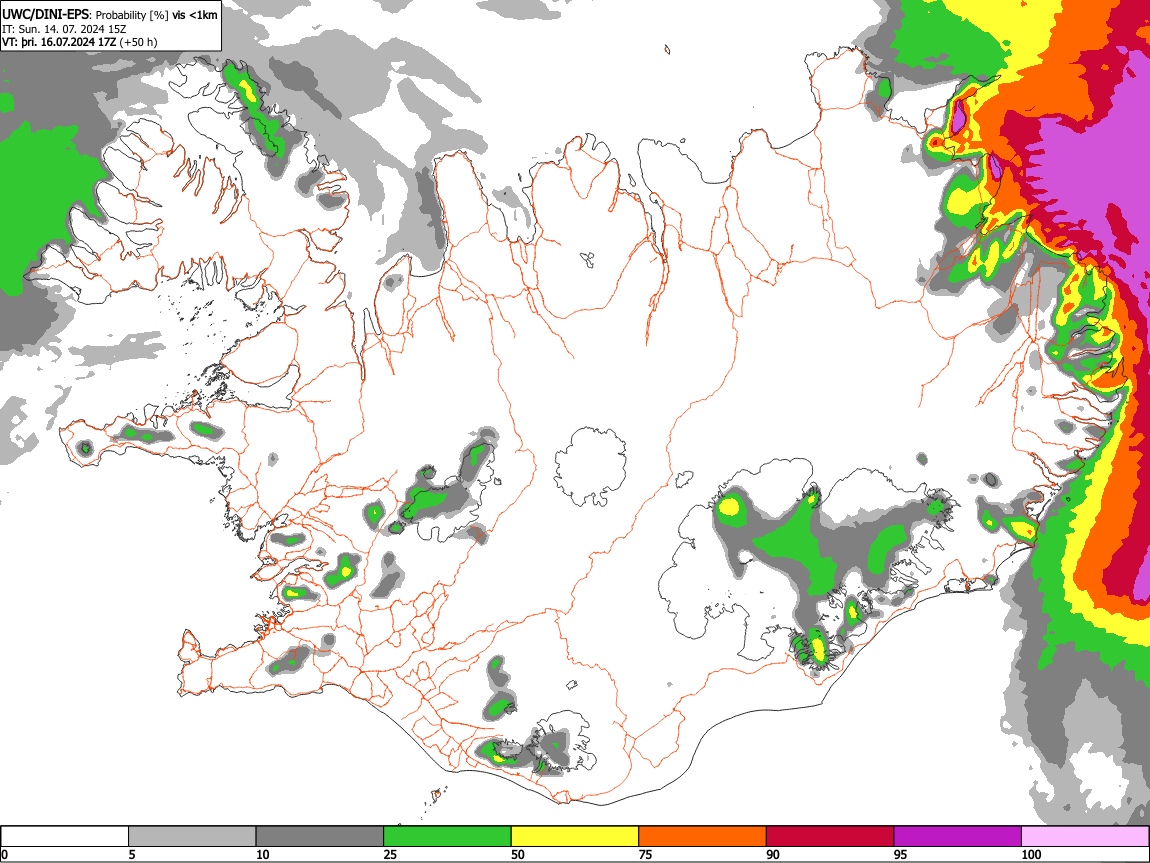The width and height of the screenshot is (1150, 863).
Task: Click the '(+50 h)' forecast offset text
Action: point(139,42)
